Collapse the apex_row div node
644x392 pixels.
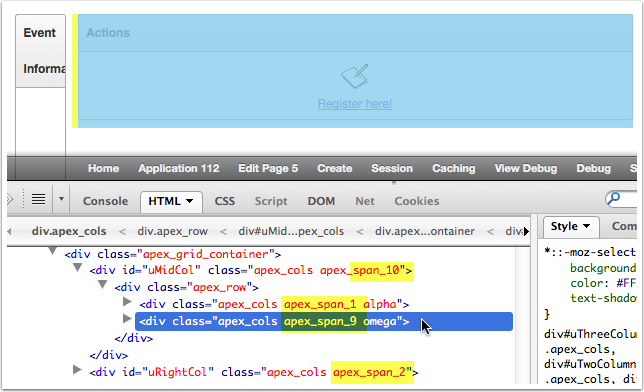click(x=103, y=284)
